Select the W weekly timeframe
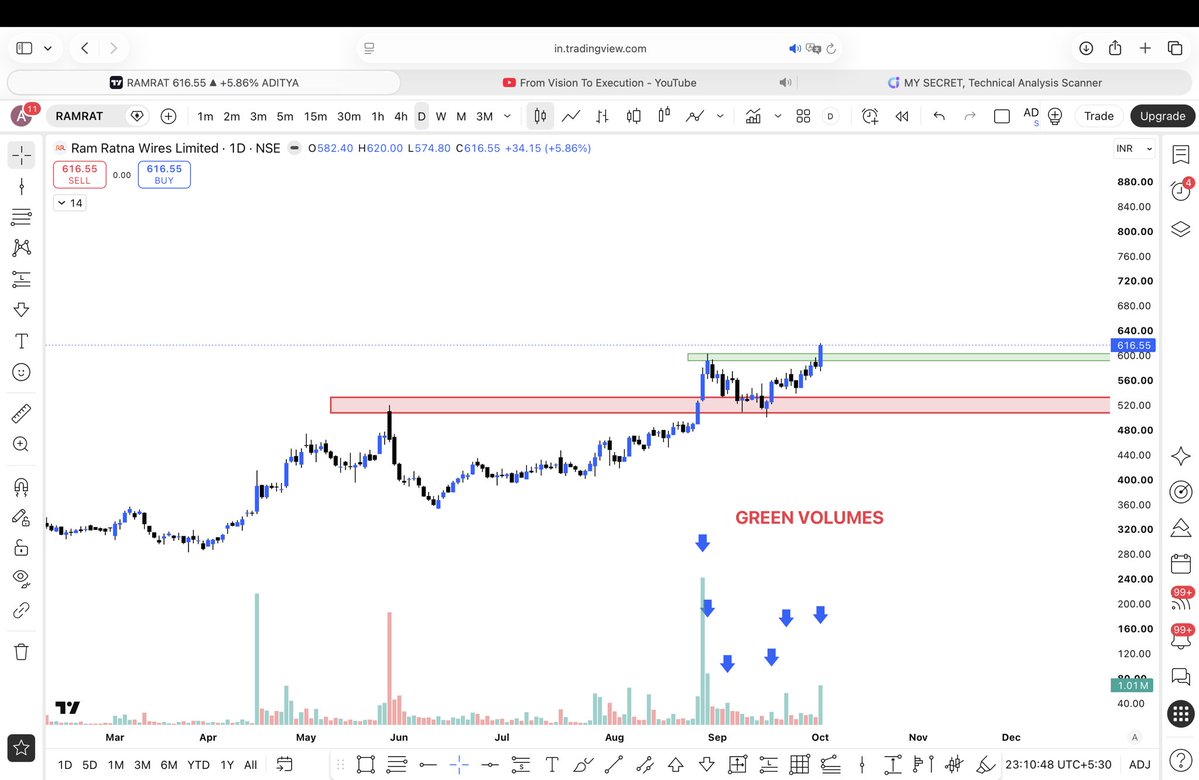Screen dimensions: 1199x780 click(441, 116)
